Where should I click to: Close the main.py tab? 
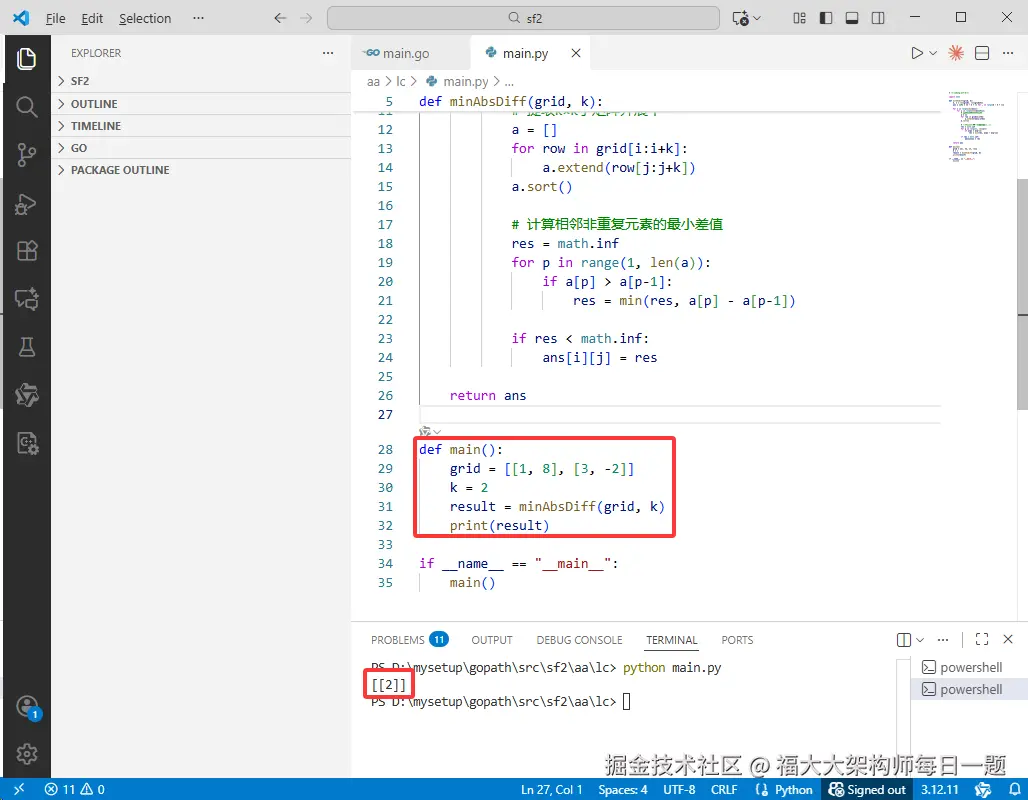coord(576,53)
